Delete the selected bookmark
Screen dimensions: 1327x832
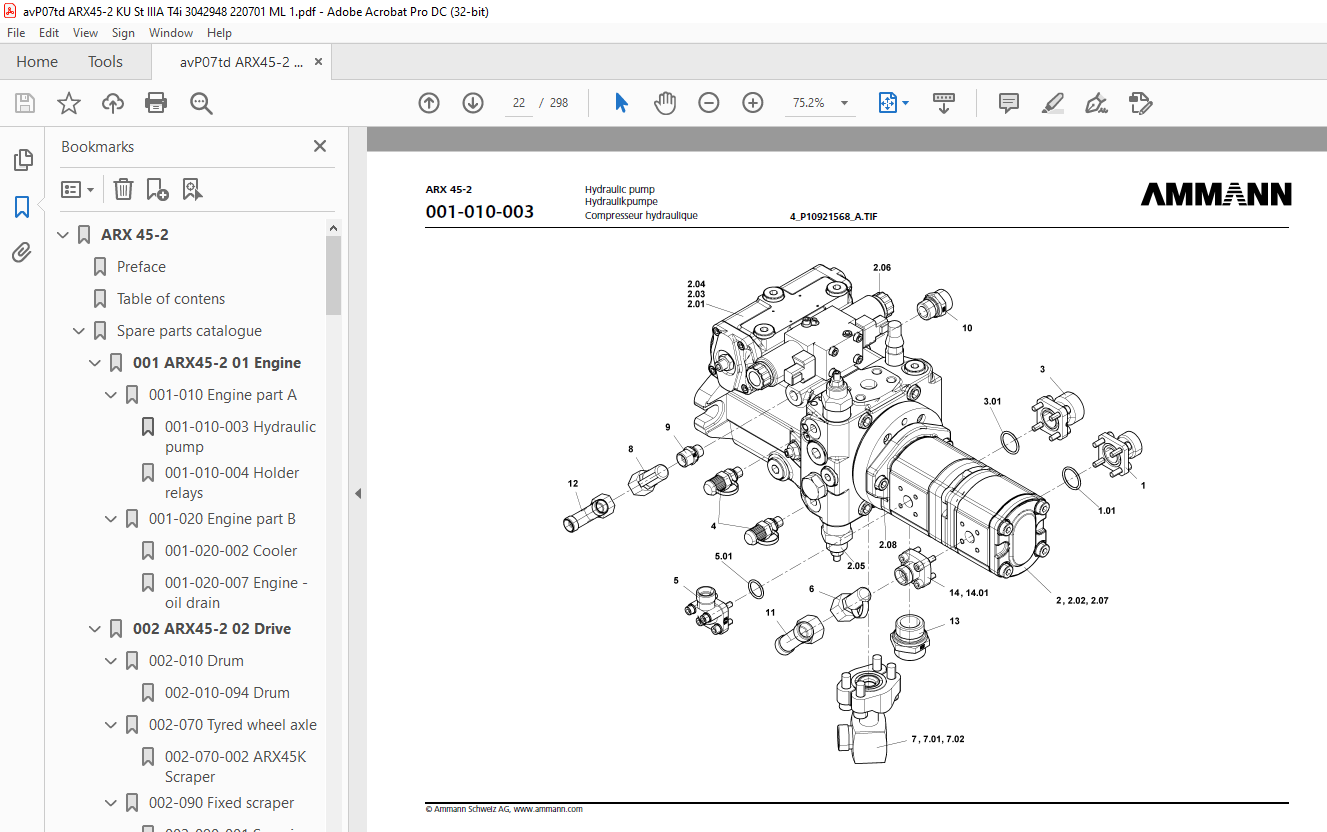[x=123, y=189]
